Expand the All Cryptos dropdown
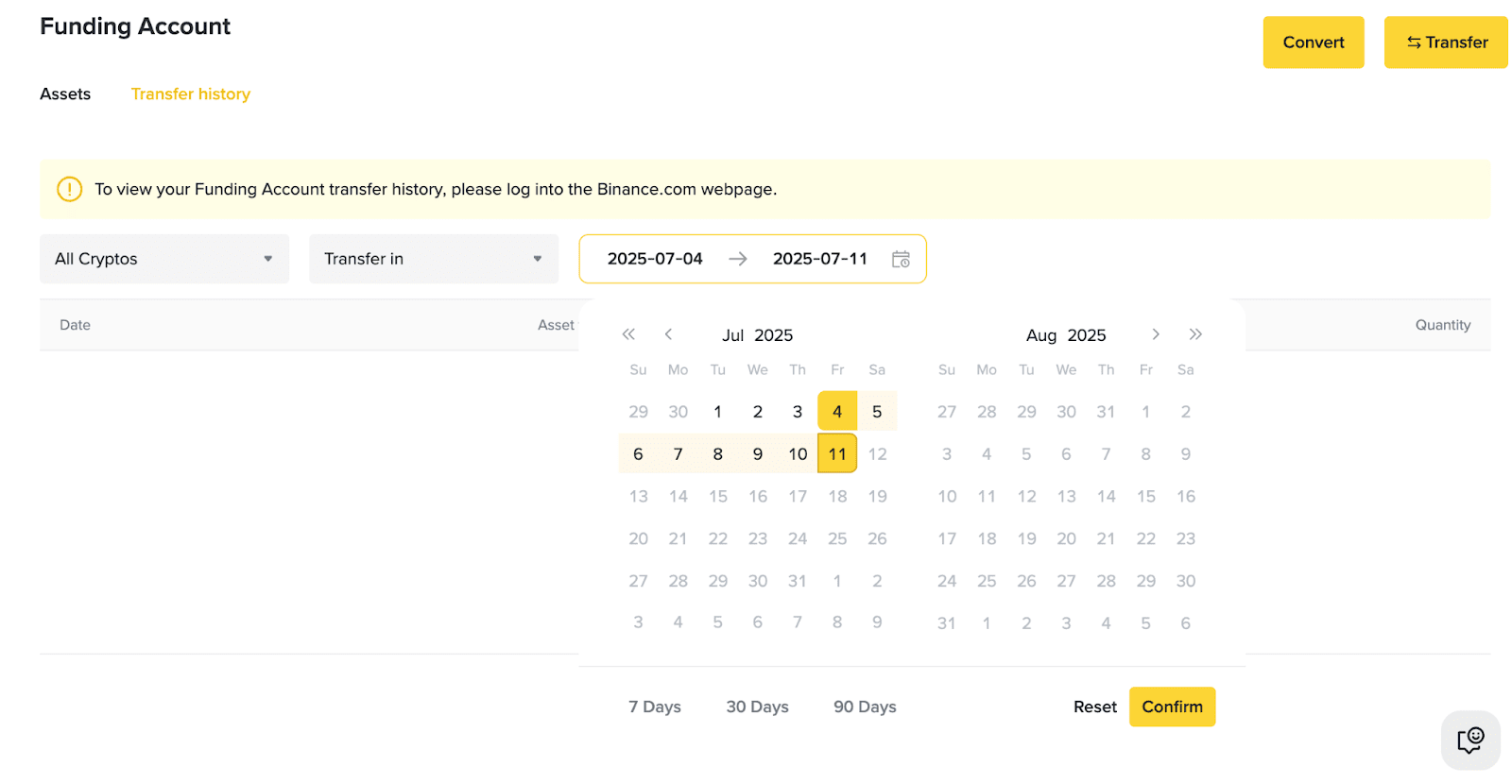Viewport: 1512px width, 784px height. [x=164, y=259]
